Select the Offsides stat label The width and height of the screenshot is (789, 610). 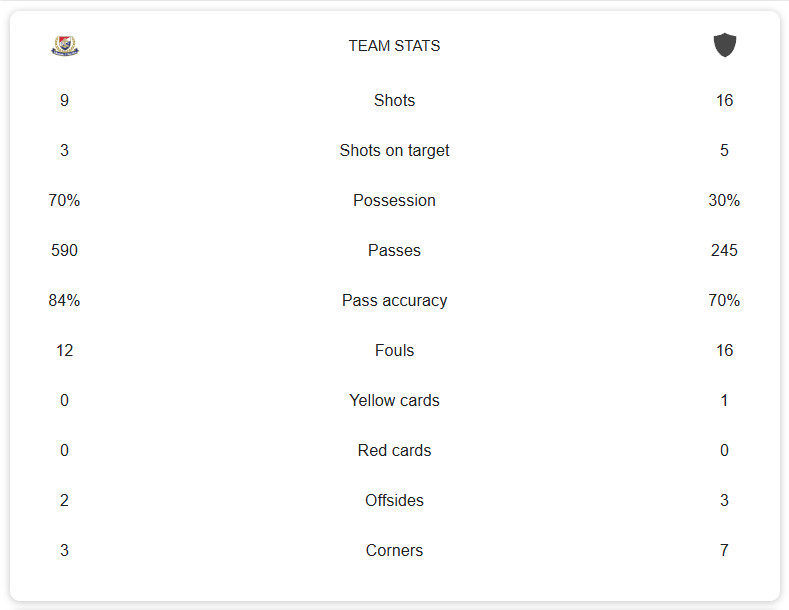394,500
